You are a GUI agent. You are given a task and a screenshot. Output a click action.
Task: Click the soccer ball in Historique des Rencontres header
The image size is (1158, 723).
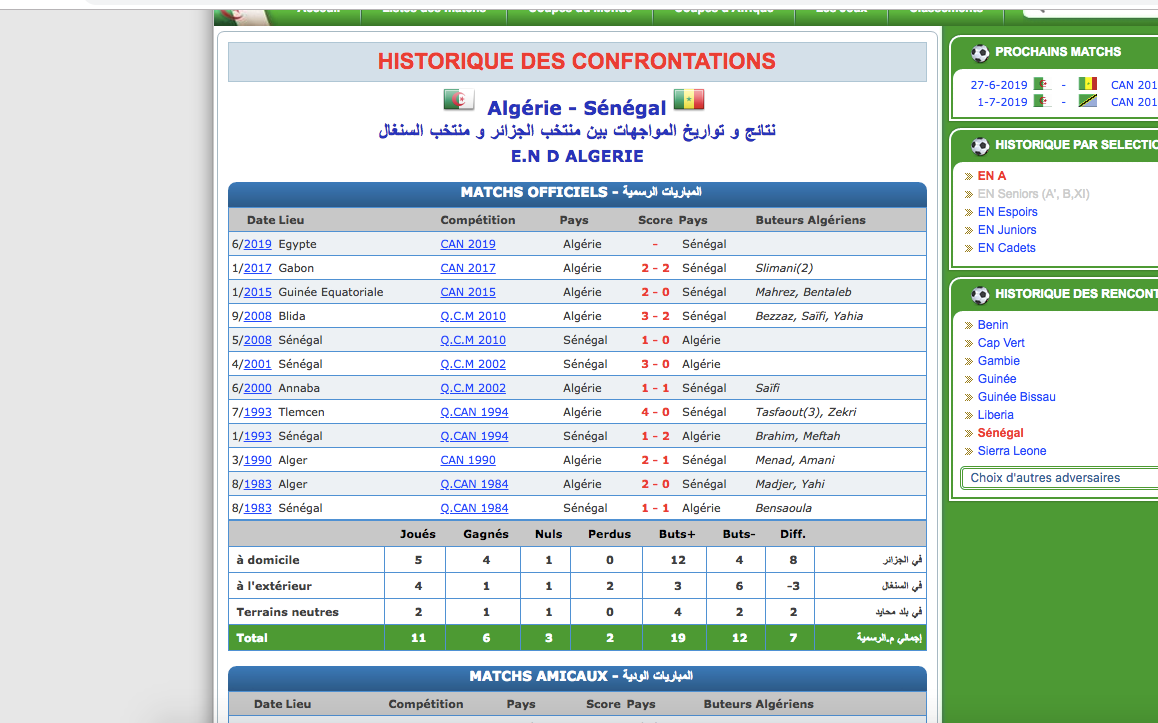click(980, 295)
